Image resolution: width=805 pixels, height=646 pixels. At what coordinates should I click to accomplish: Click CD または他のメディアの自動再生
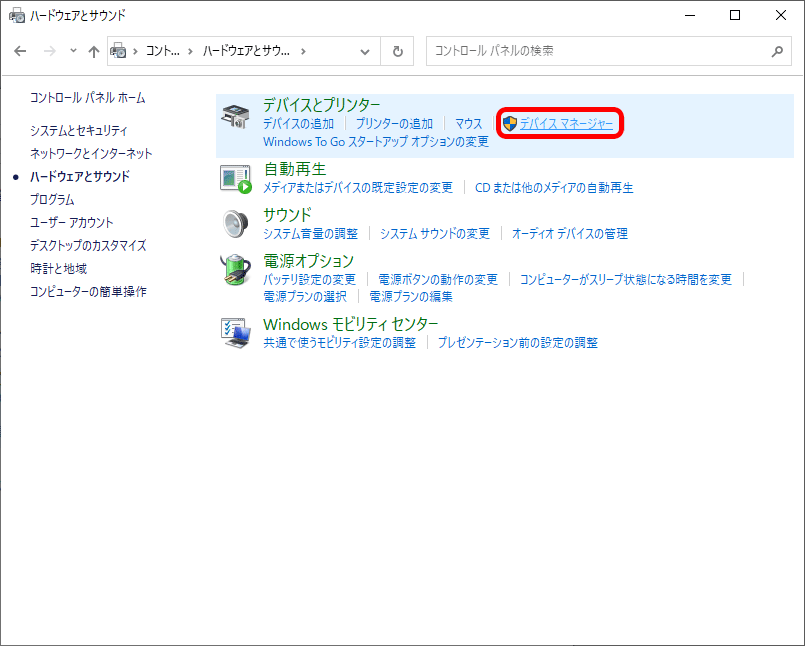554,188
